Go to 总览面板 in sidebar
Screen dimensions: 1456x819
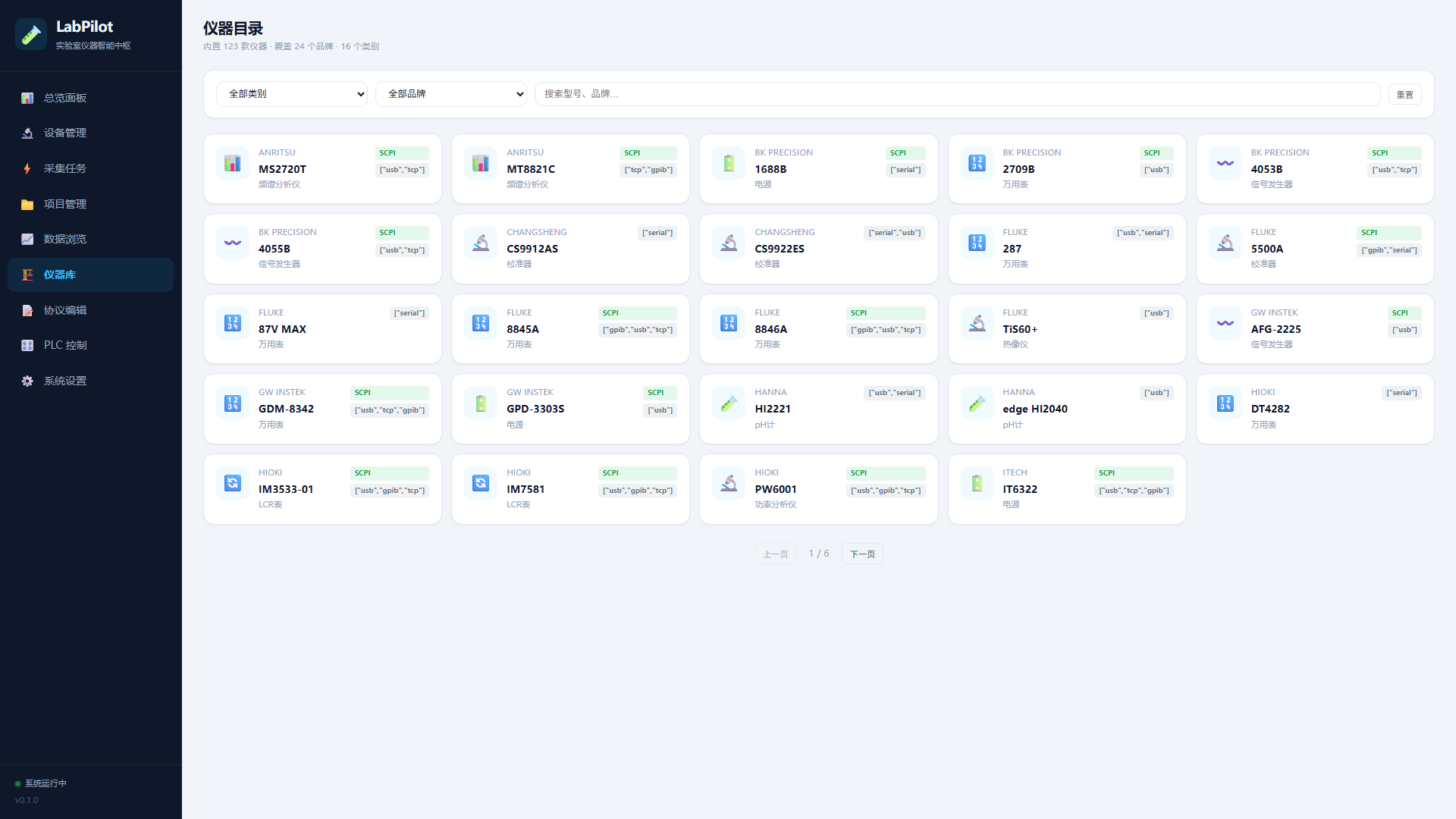90,98
